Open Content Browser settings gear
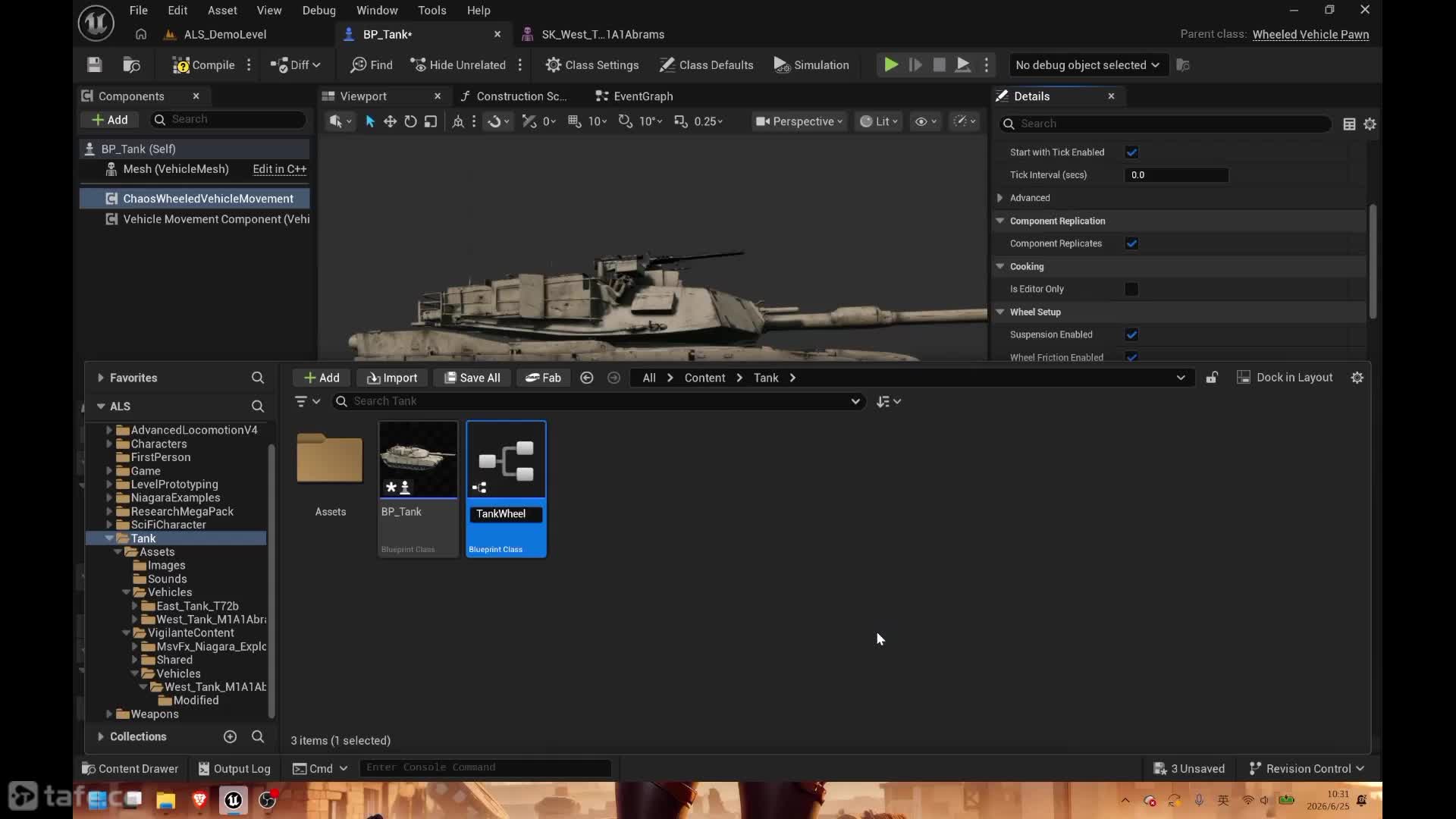The height and width of the screenshot is (819, 1456). (x=1357, y=378)
